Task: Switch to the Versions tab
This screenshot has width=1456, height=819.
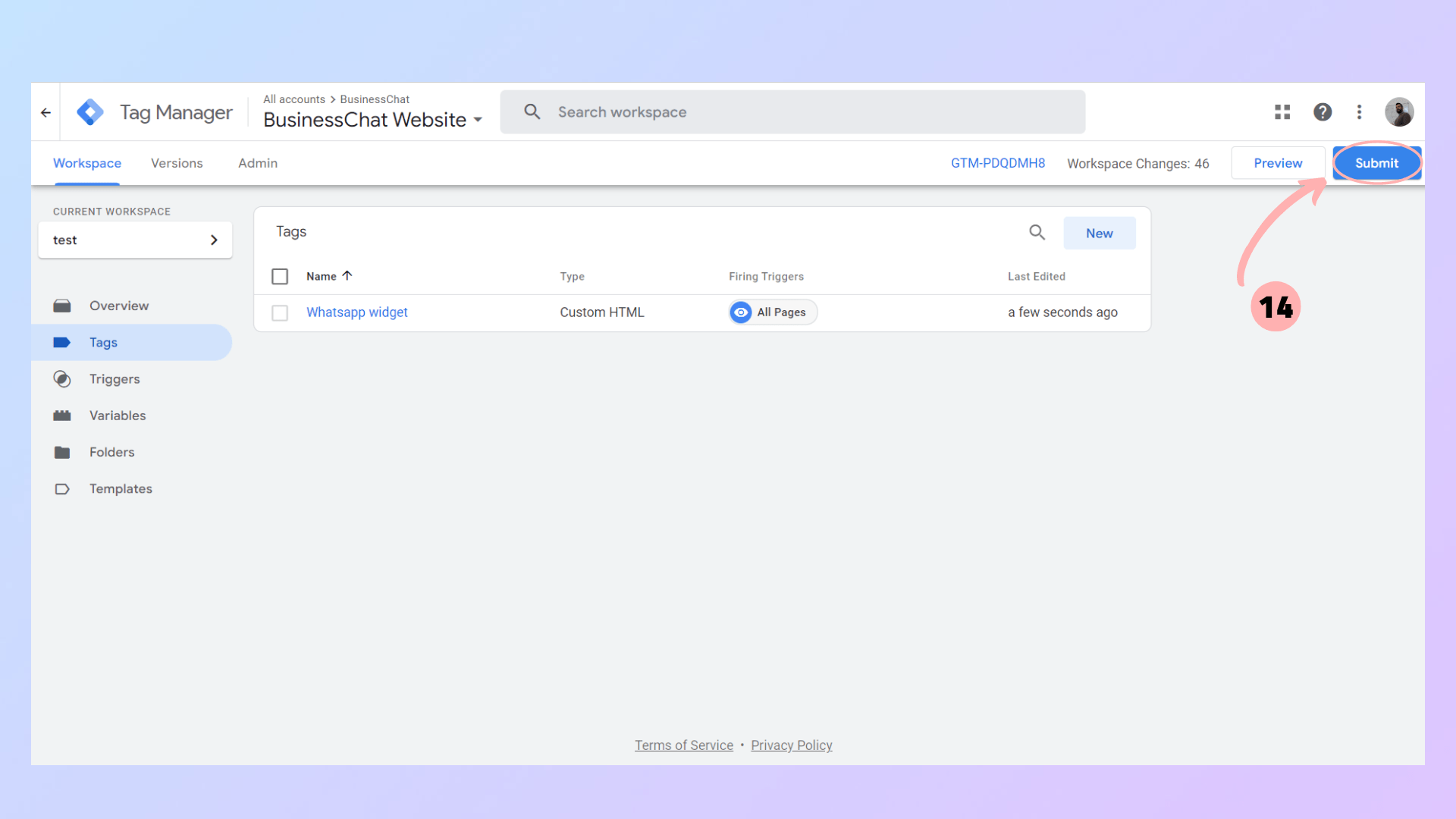Action: coord(177,163)
